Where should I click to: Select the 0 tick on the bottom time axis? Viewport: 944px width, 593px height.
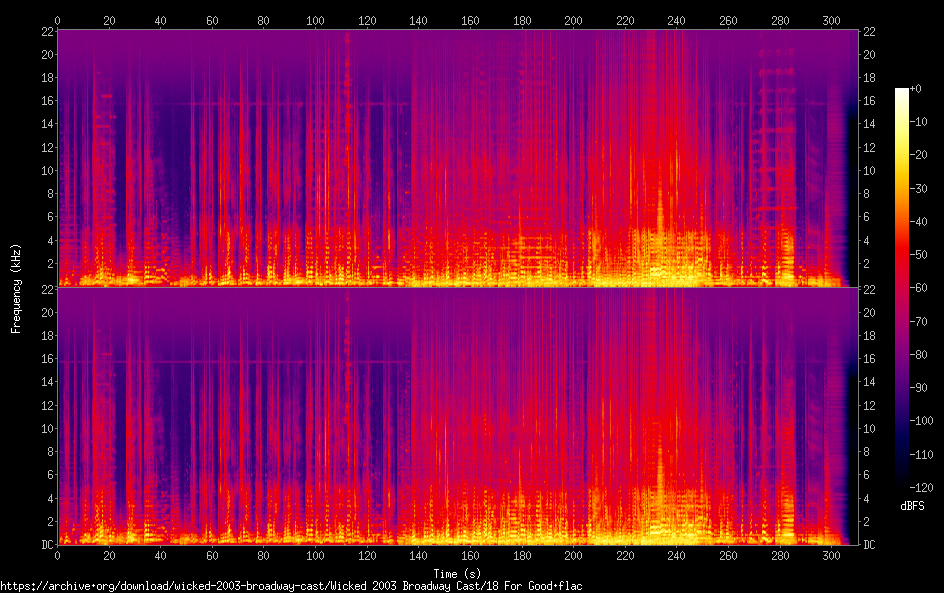[58, 556]
